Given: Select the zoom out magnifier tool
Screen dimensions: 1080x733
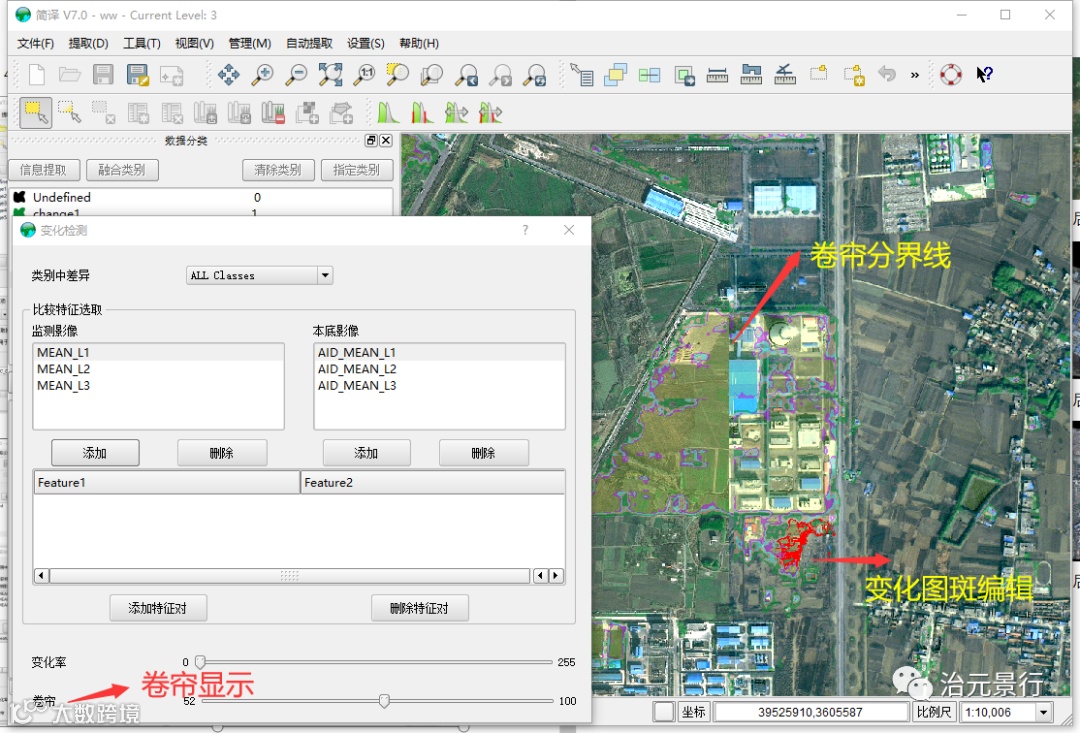Looking at the screenshot, I should (x=296, y=75).
